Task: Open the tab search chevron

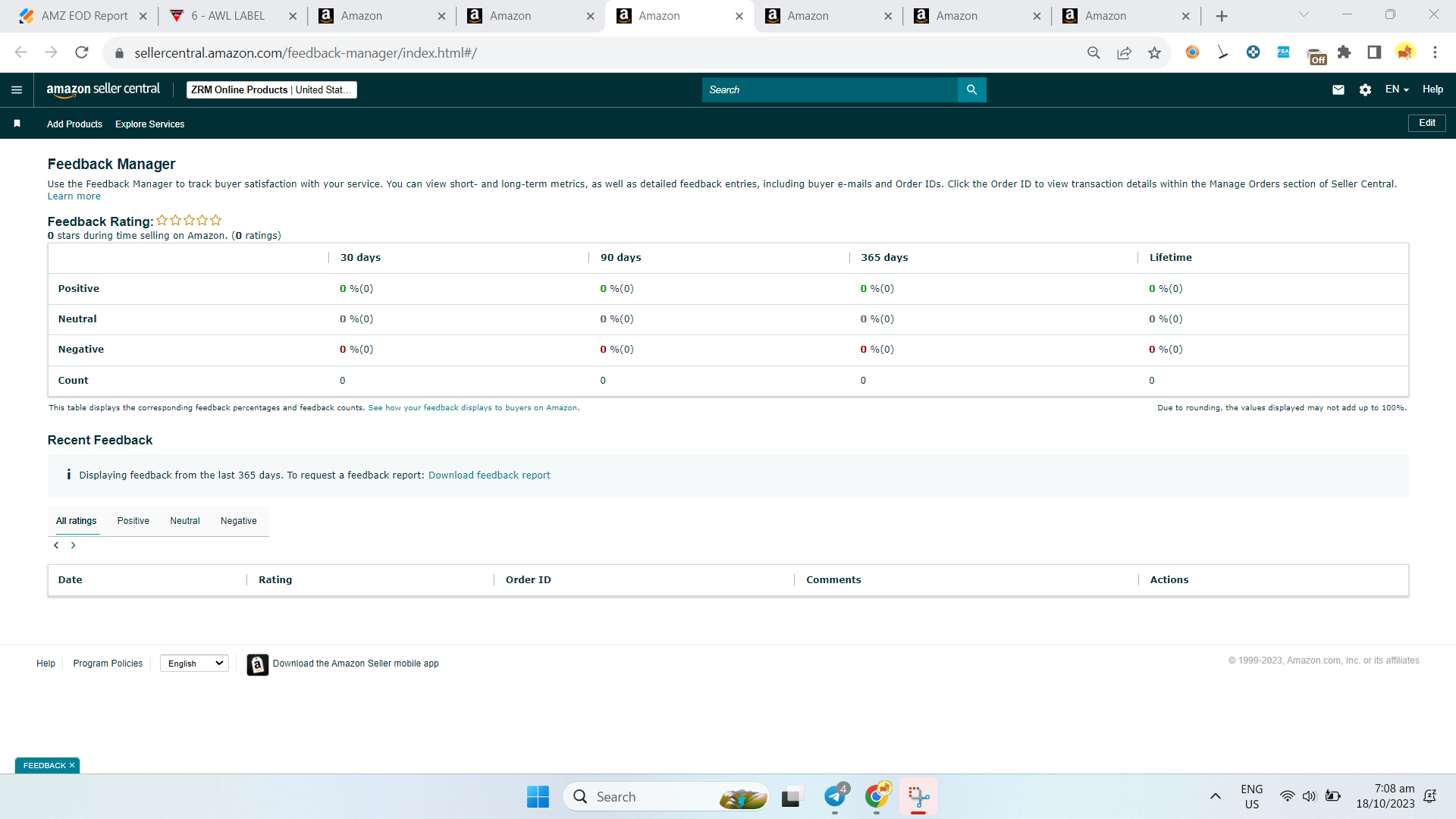Action: click(1304, 14)
